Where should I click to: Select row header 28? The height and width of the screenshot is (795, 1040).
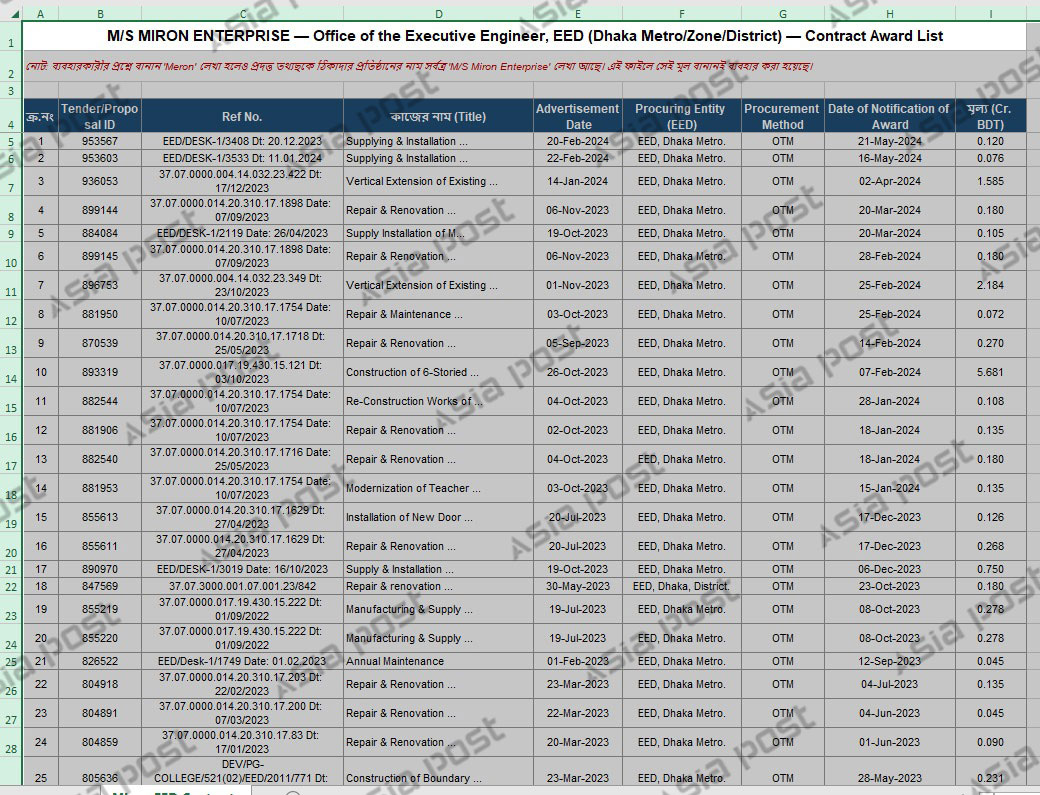pos(11,743)
